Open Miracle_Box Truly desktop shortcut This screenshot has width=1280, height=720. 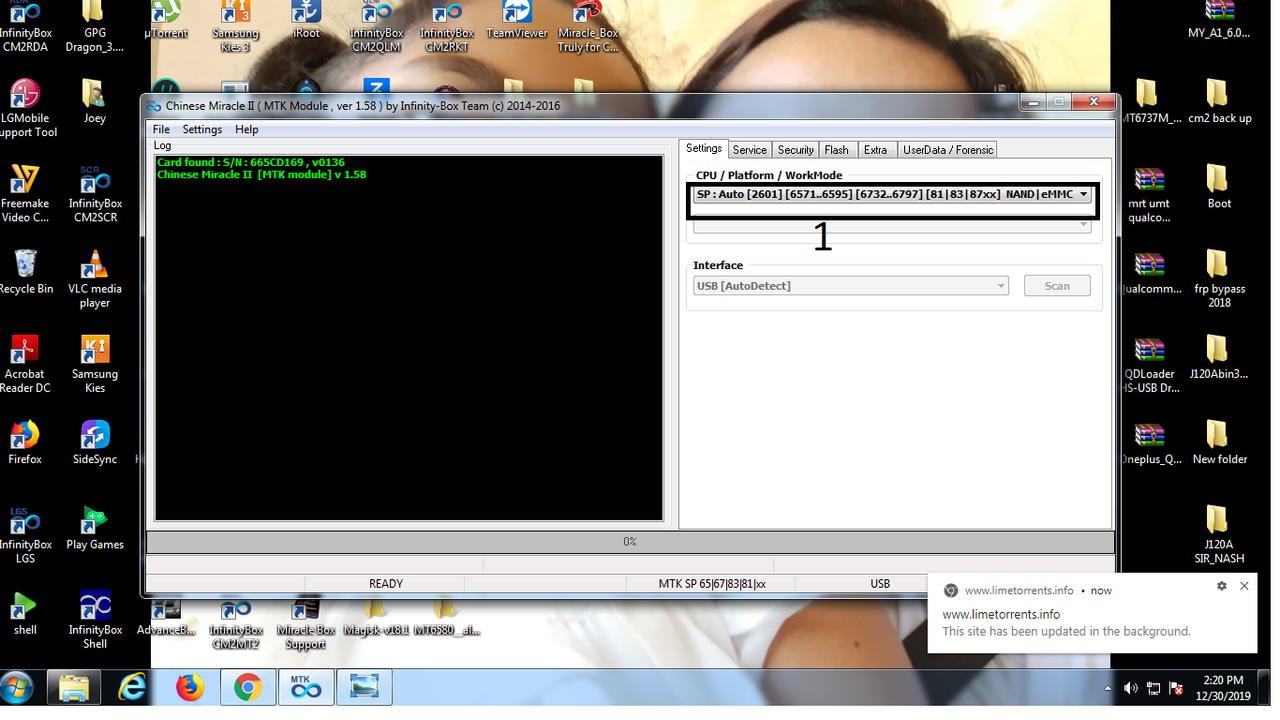[x=588, y=27]
